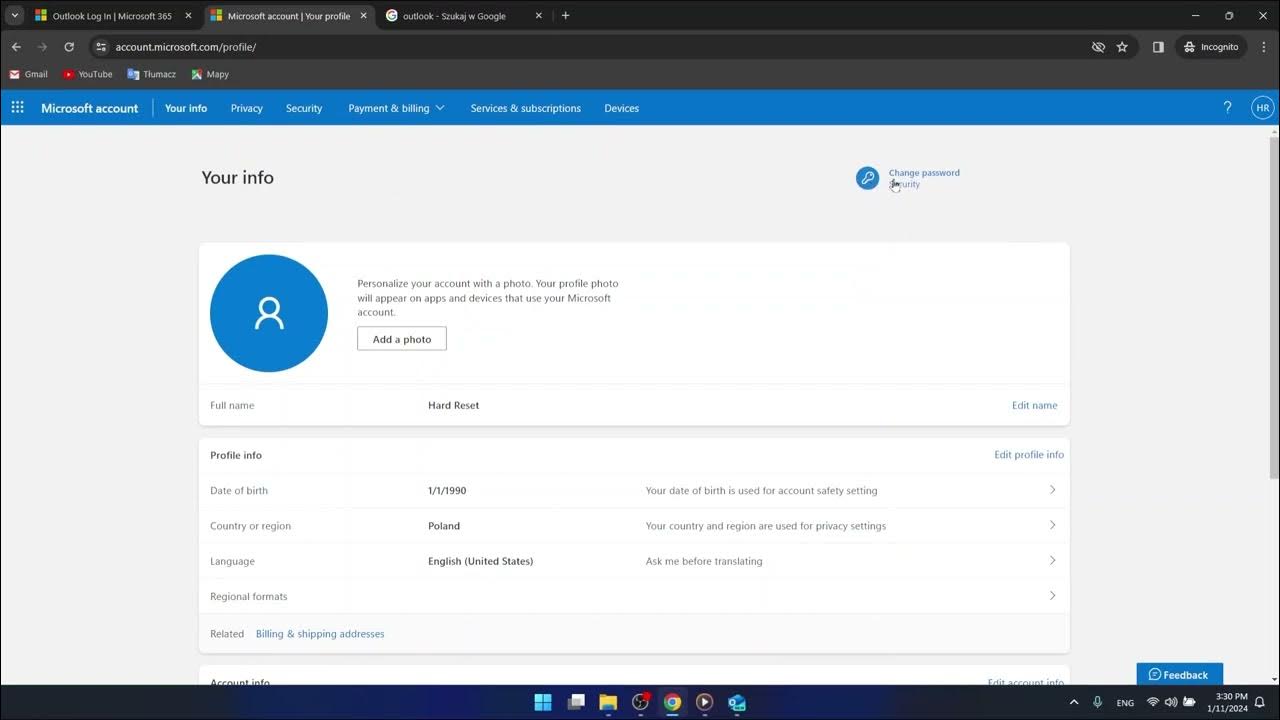The height and width of the screenshot is (720, 1280).
Task: Click the bookmark star in the address bar
Action: point(1121,46)
